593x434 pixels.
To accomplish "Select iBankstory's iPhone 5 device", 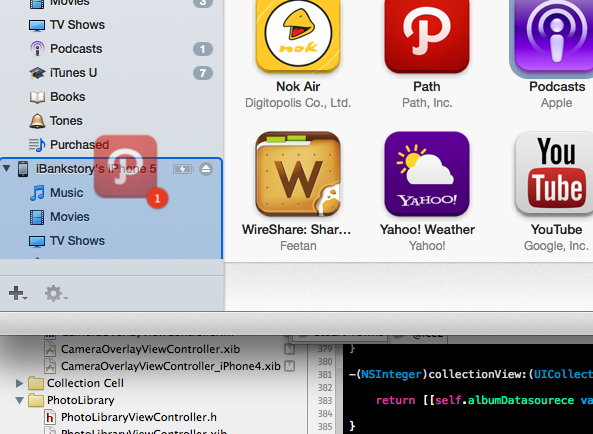I will click(96, 169).
